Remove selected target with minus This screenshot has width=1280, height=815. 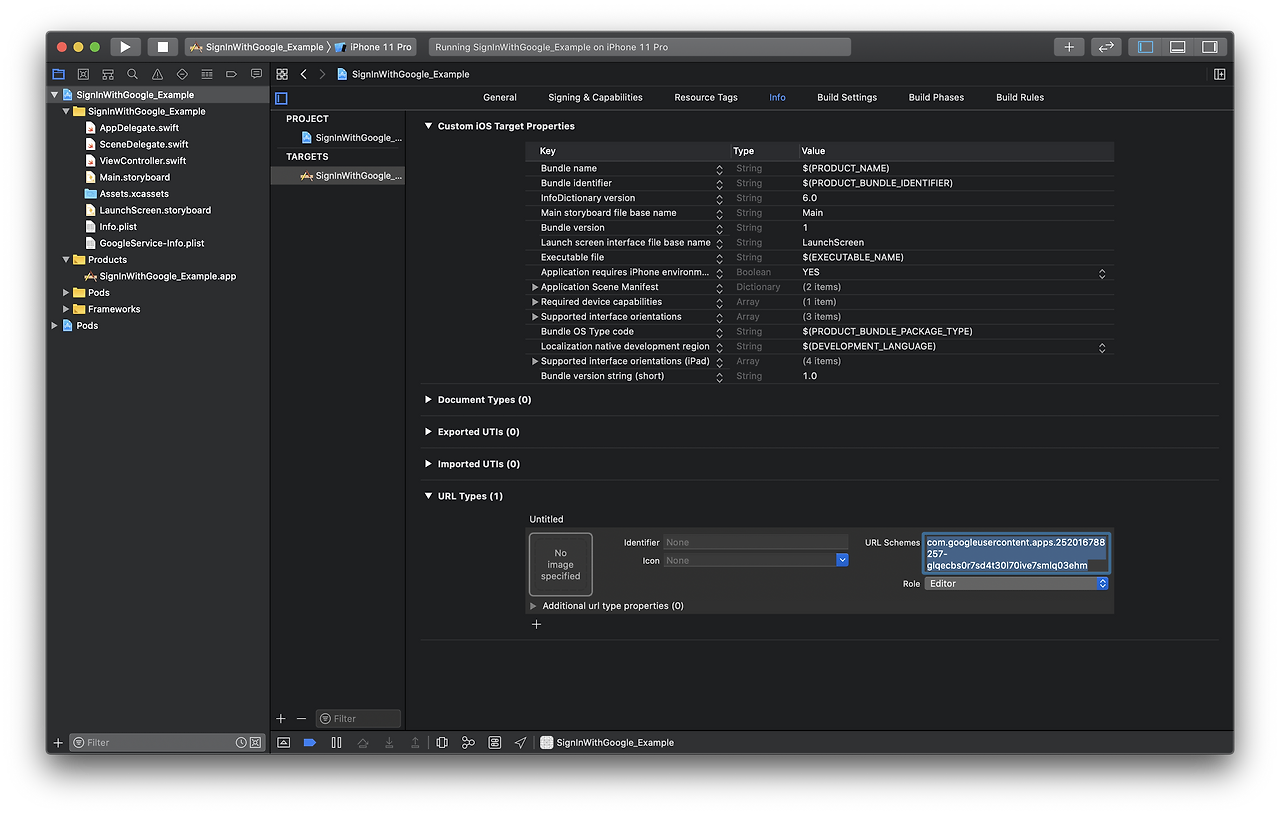[x=301, y=718]
